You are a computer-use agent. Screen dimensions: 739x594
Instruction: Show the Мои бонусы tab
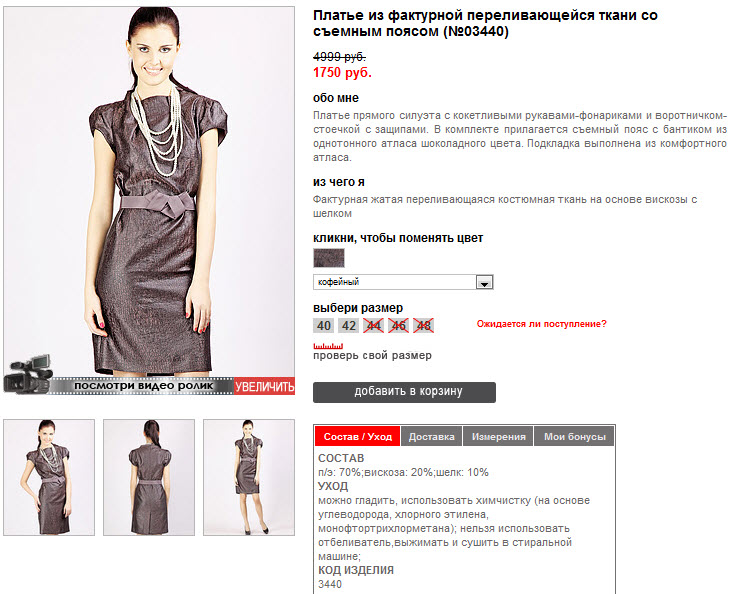click(x=575, y=437)
